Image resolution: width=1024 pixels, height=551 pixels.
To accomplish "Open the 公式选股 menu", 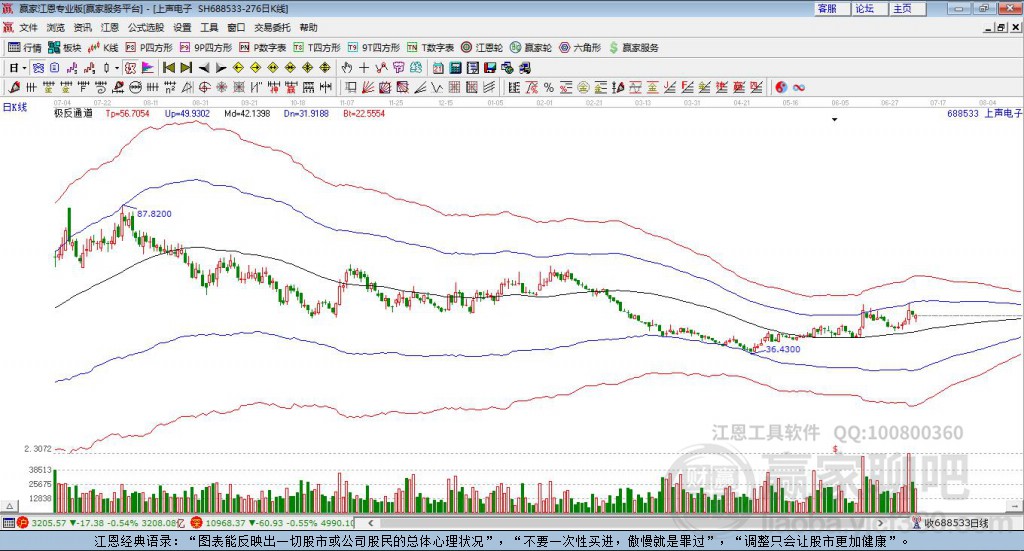I will coord(146,27).
